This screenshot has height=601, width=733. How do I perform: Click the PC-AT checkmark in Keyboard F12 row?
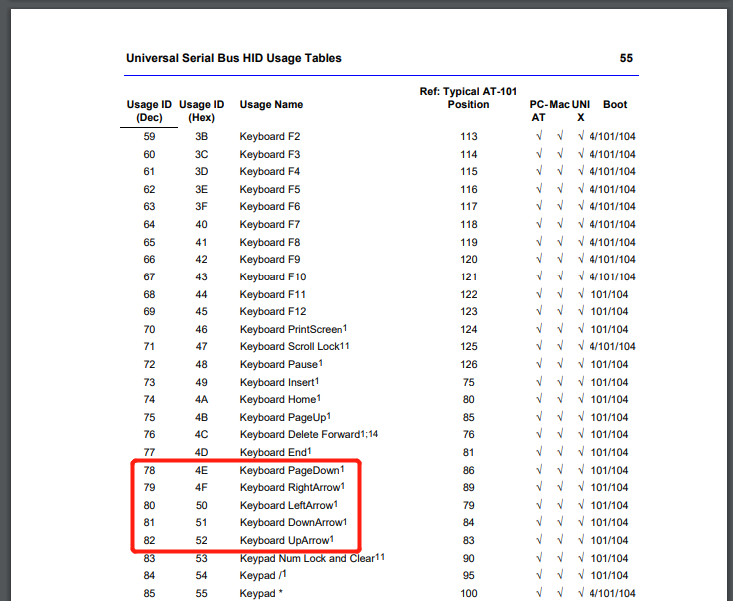point(539,312)
